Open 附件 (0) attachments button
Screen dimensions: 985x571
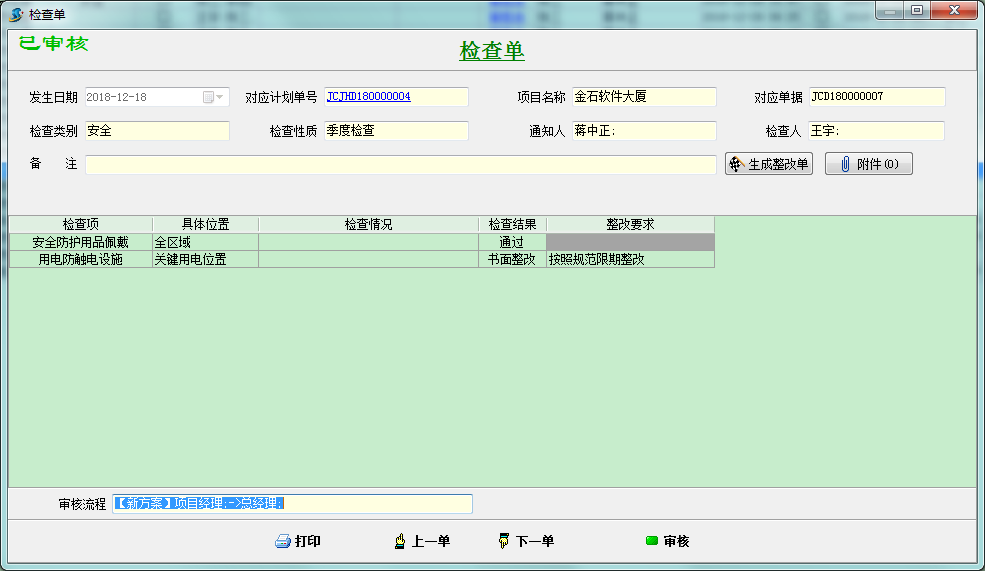869,164
